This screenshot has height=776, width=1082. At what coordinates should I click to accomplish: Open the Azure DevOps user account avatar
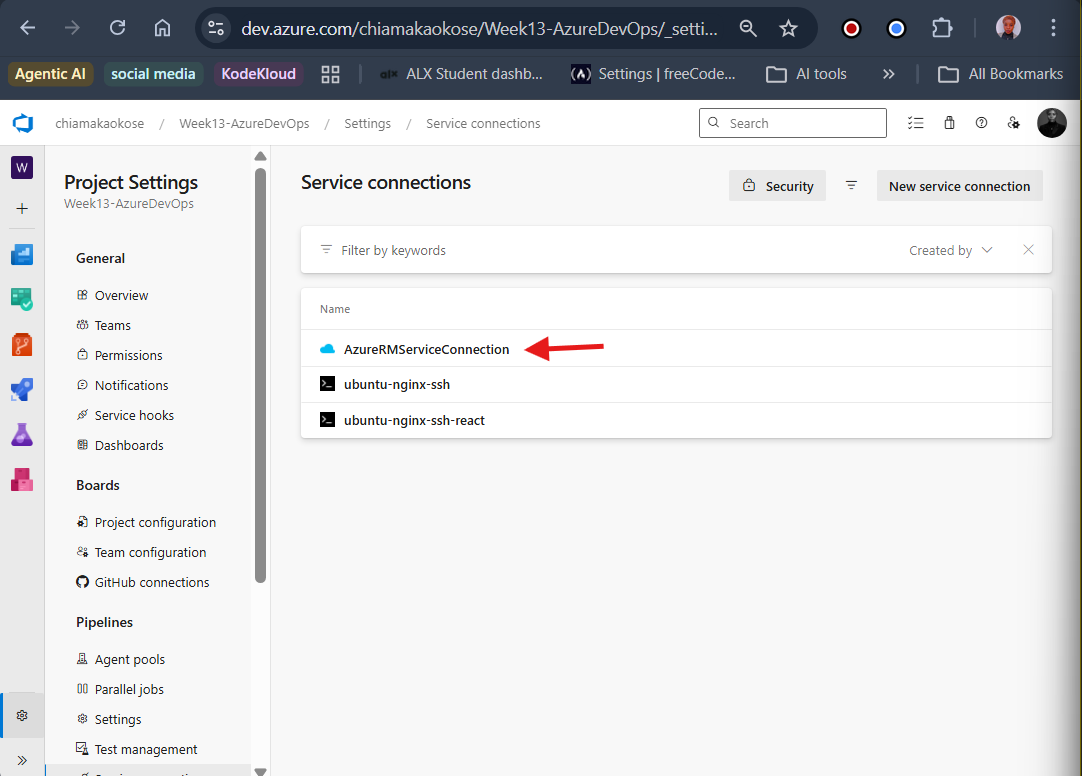pyautogui.click(x=1052, y=123)
